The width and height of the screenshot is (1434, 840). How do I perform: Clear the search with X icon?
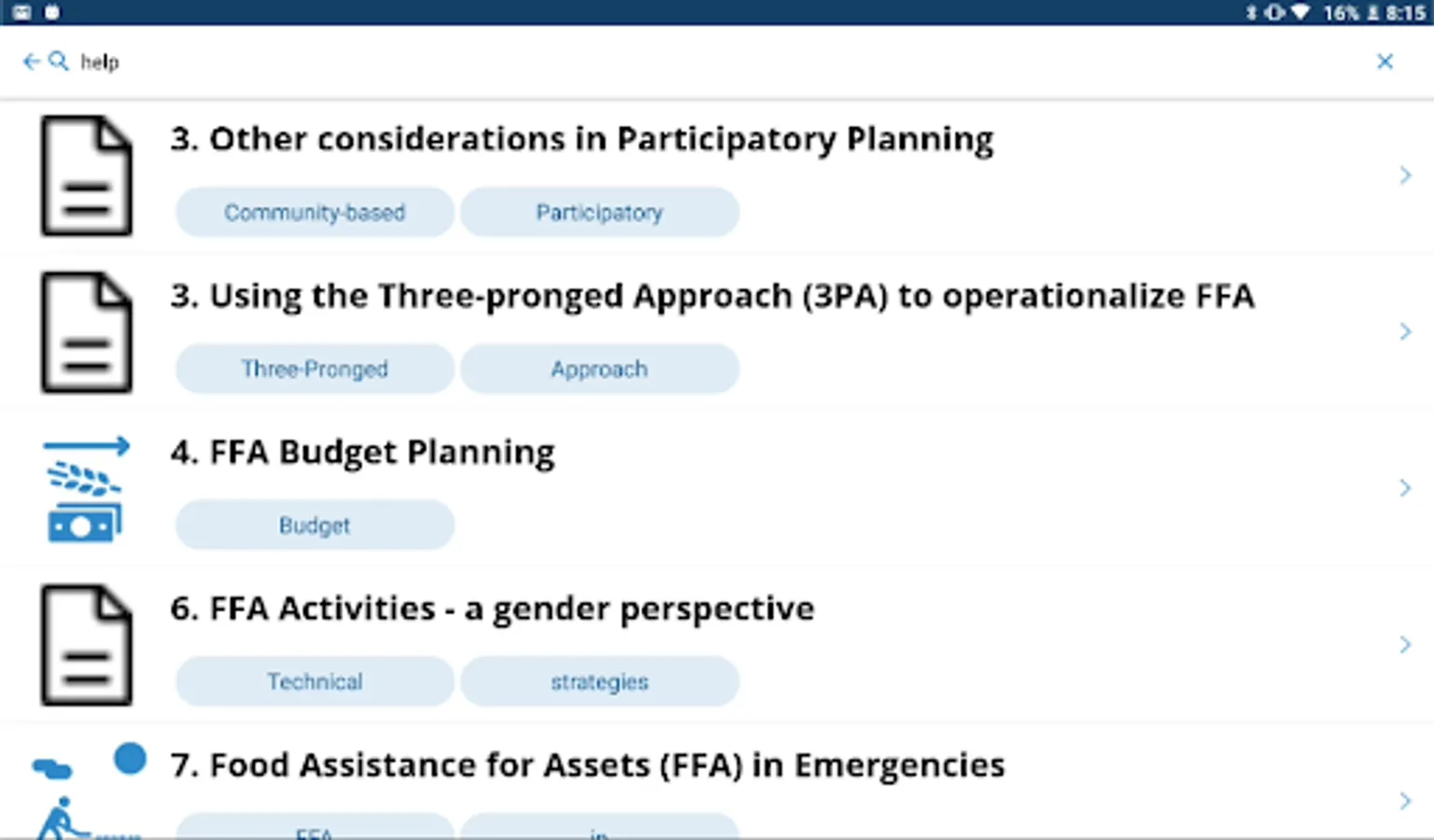point(1385,62)
